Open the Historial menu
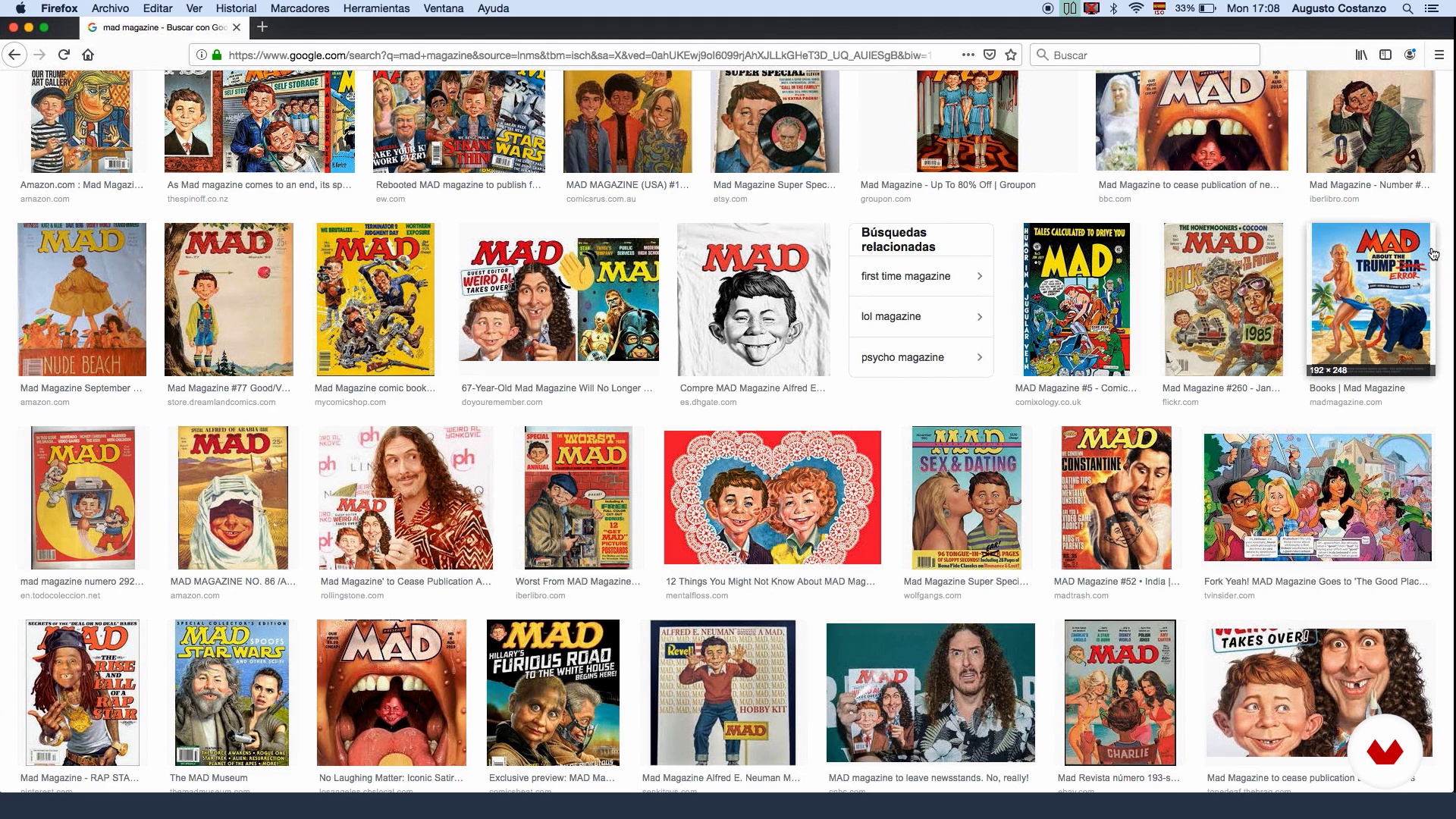The width and height of the screenshot is (1456, 819). pos(236,8)
